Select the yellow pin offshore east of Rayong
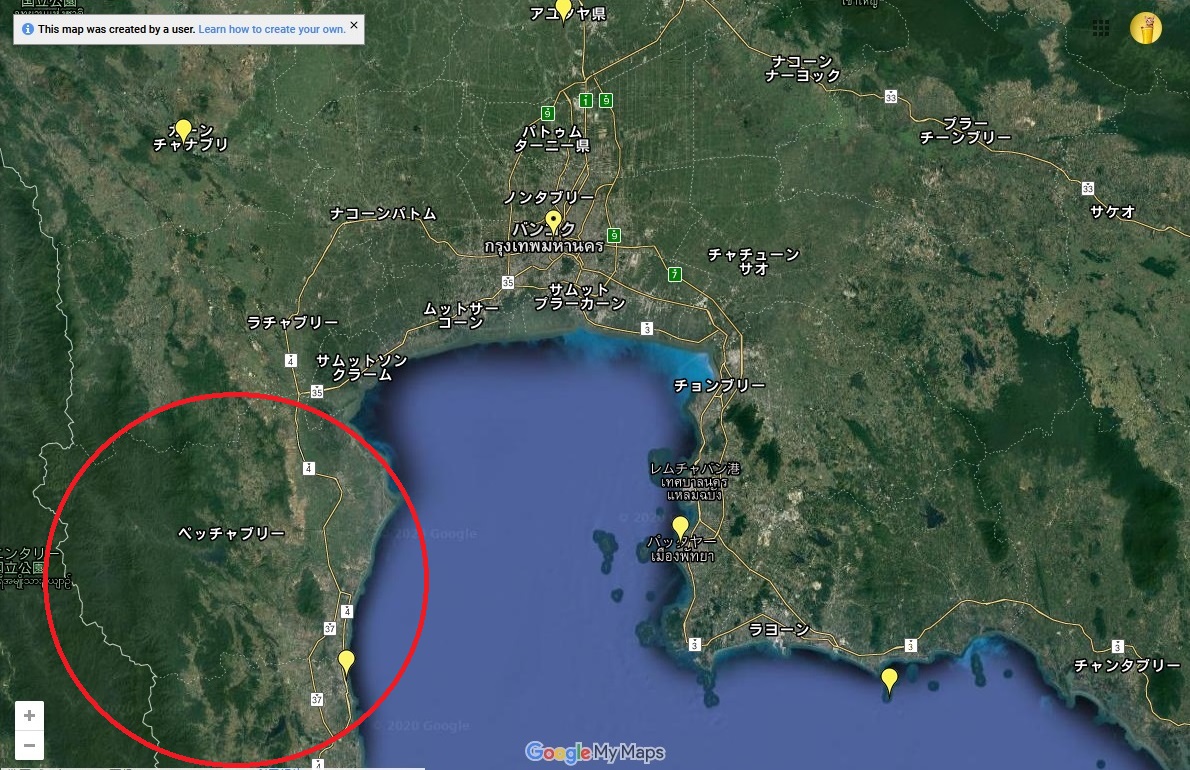 [x=889, y=680]
